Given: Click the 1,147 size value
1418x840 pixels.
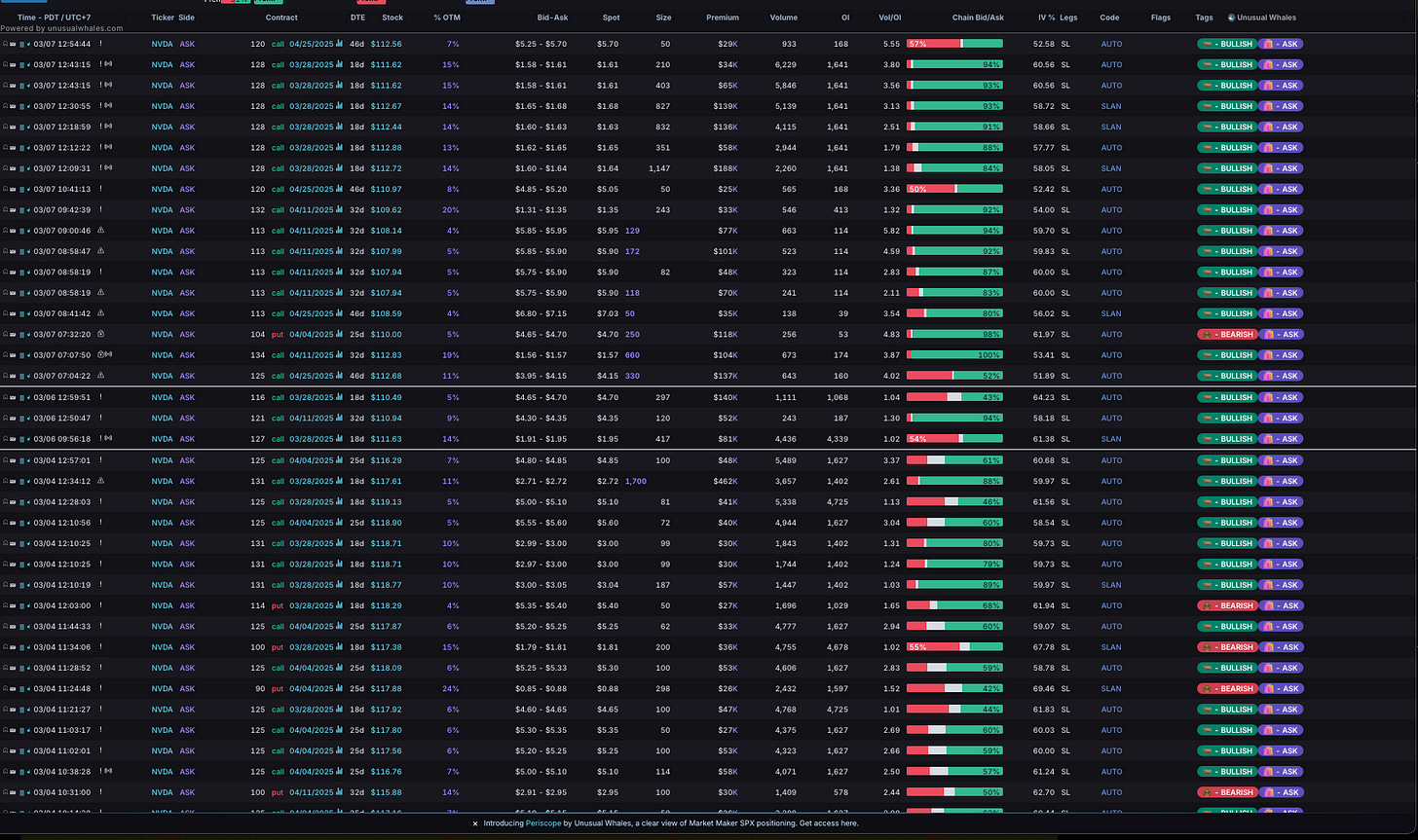Looking at the screenshot, I should click(x=659, y=168).
